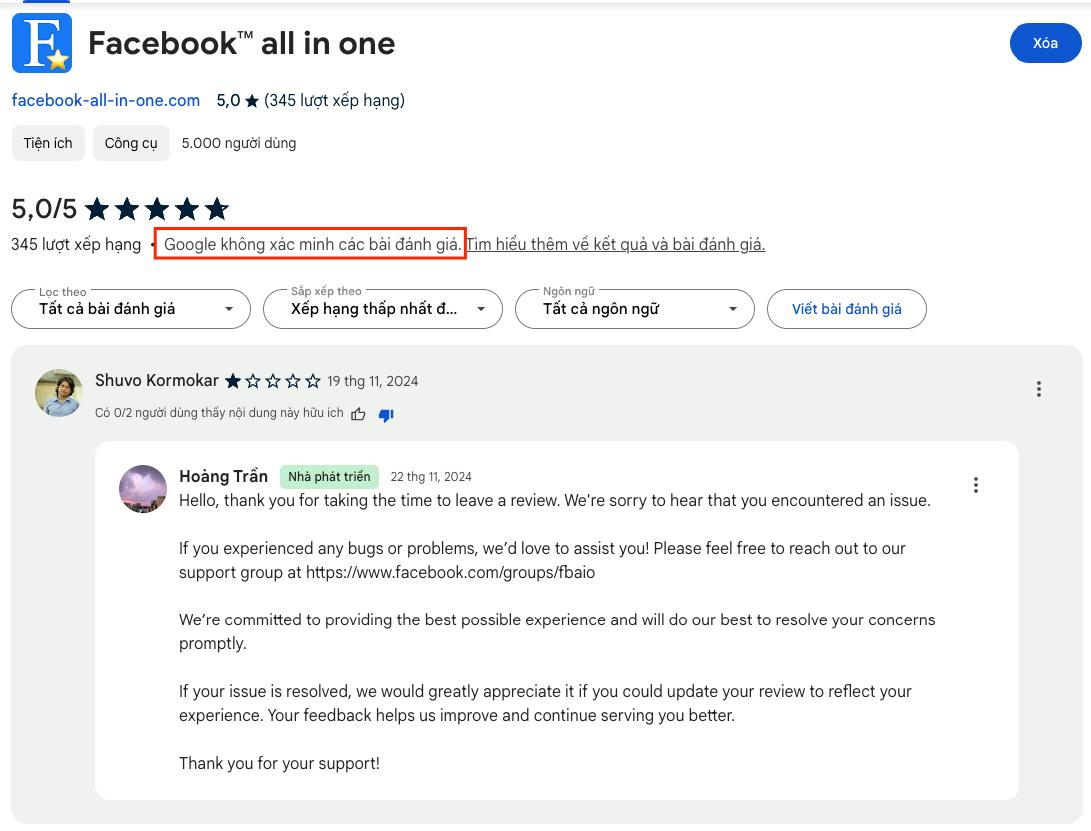This screenshot has height=831, width=1091.
Task: Open 'Tìm hiểu thêm về kết quả' link
Action: point(615,244)
